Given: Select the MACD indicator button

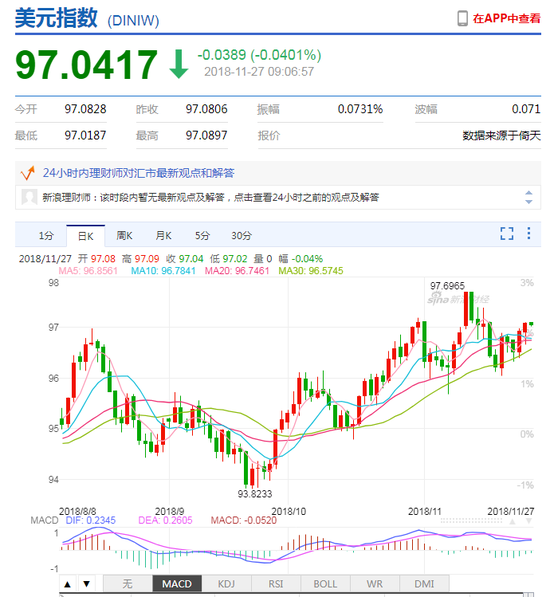Looking at the screenshot, I should click(177, 584).
